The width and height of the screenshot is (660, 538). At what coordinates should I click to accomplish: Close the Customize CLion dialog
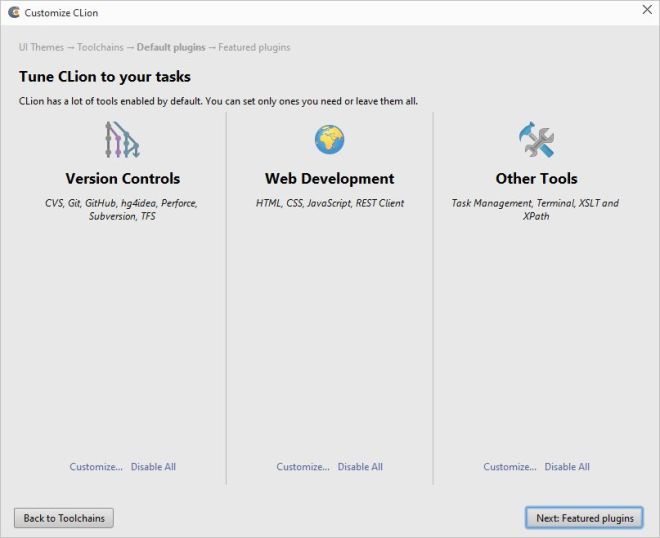(645, 12)
